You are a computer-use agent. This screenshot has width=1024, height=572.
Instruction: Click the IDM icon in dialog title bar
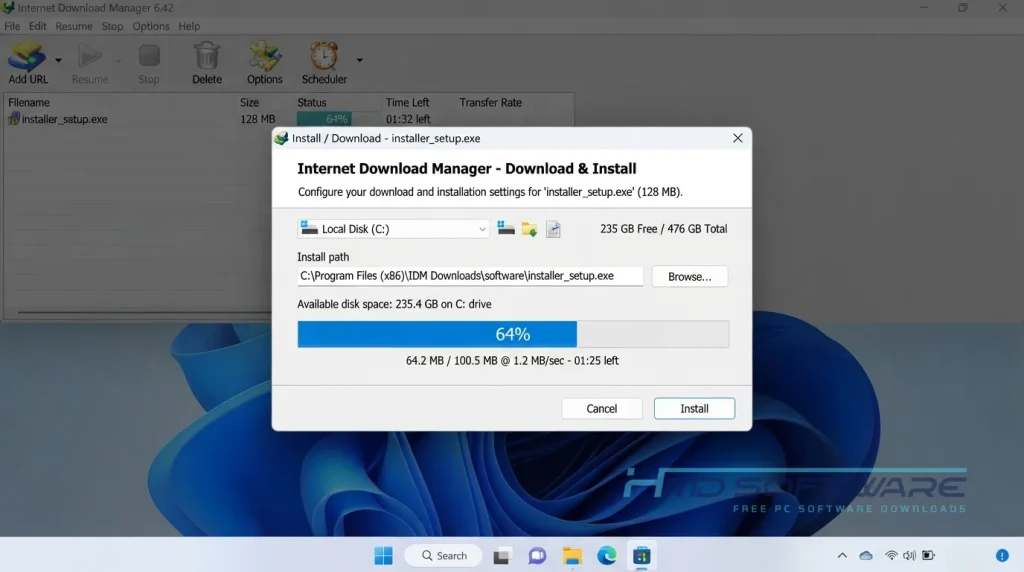[281, 138]
